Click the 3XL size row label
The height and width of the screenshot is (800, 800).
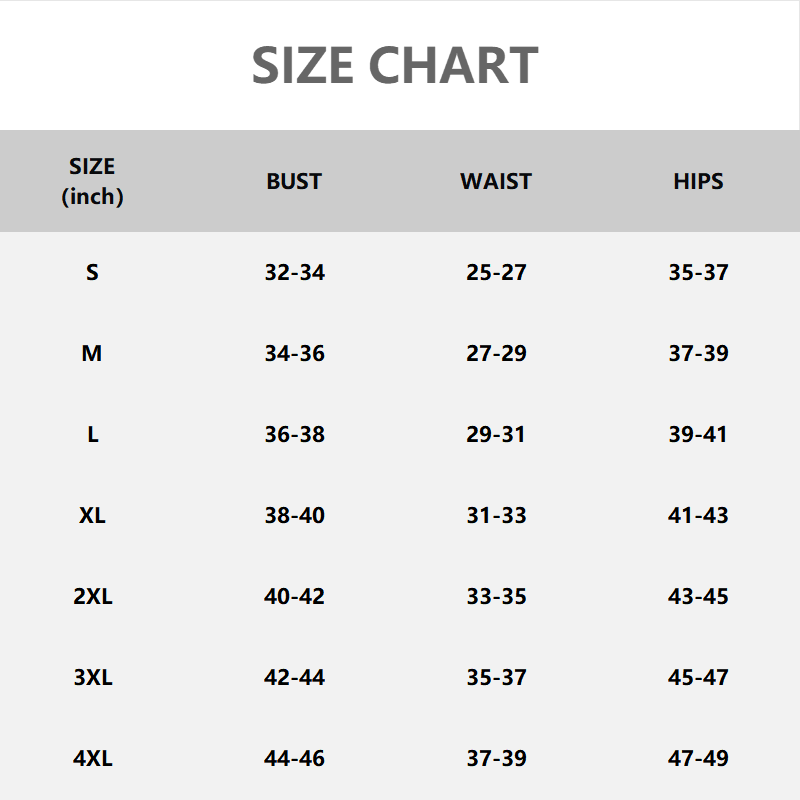(x=92, y=677)
